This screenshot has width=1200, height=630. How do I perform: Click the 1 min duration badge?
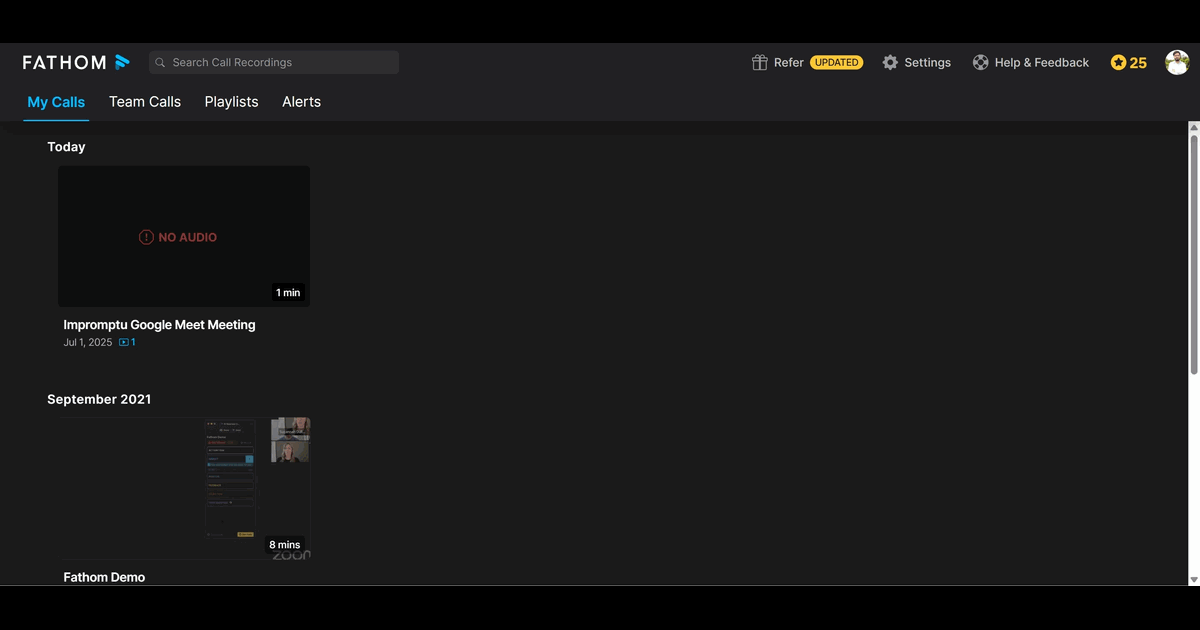click(x=288, y=293)
